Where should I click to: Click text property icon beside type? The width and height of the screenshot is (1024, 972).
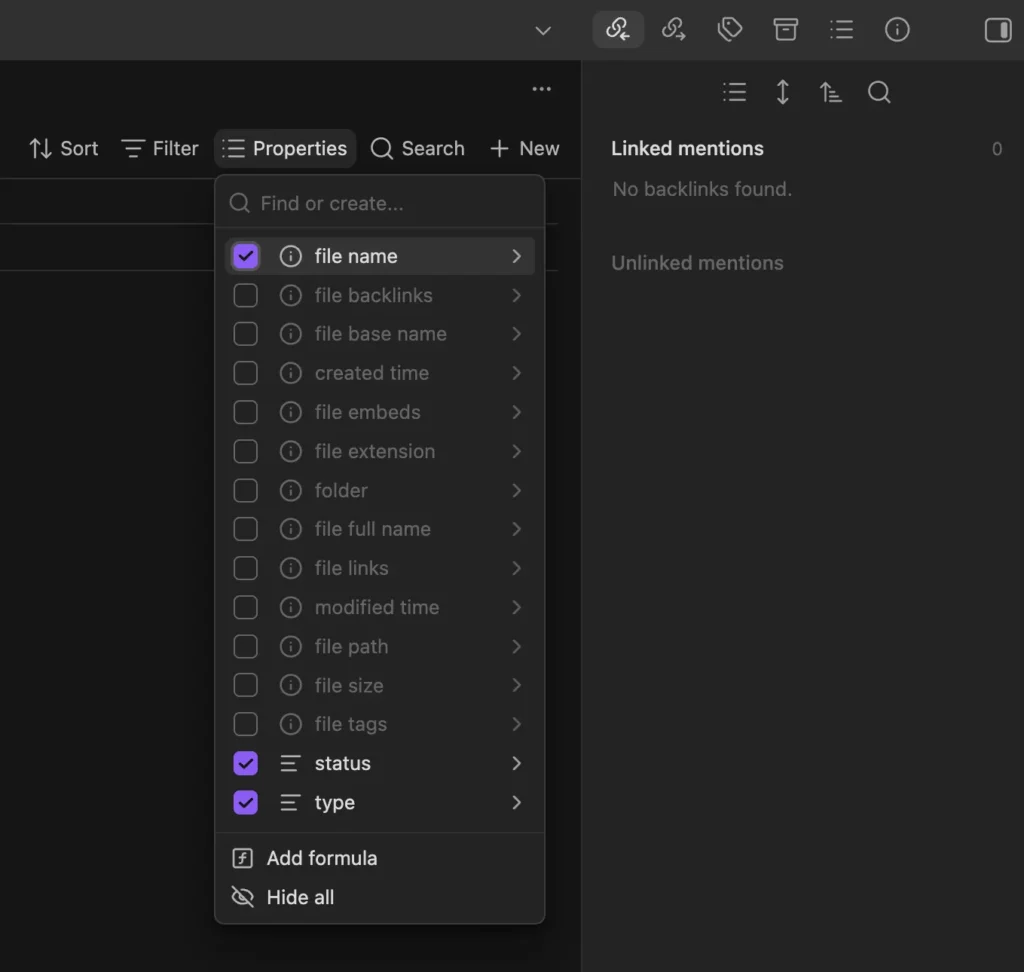pyautogui.click(x=291, y=802)
